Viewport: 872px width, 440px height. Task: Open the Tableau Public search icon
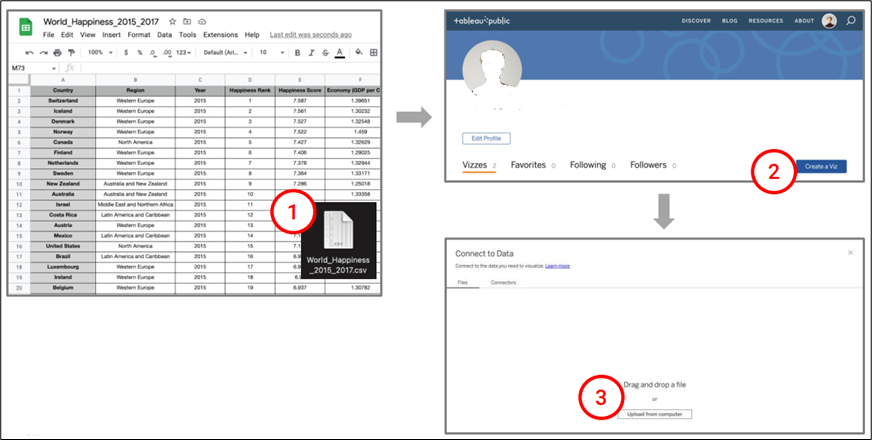[851, 20]
